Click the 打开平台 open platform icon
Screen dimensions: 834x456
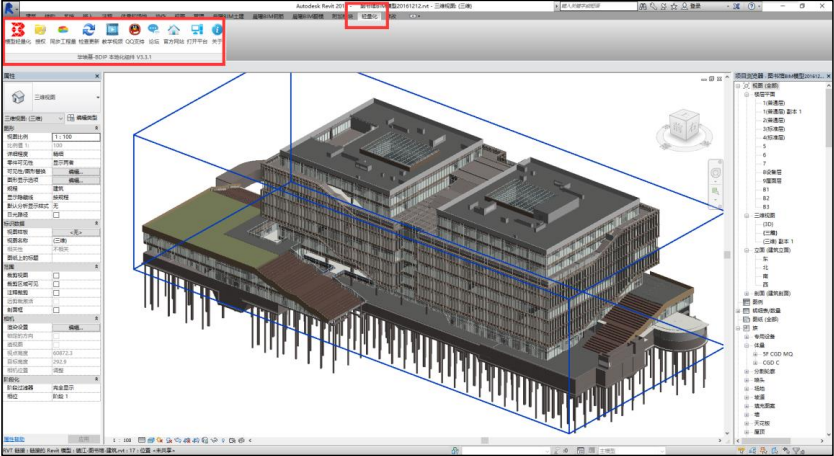pyautogui.click(x=197, y=30)
